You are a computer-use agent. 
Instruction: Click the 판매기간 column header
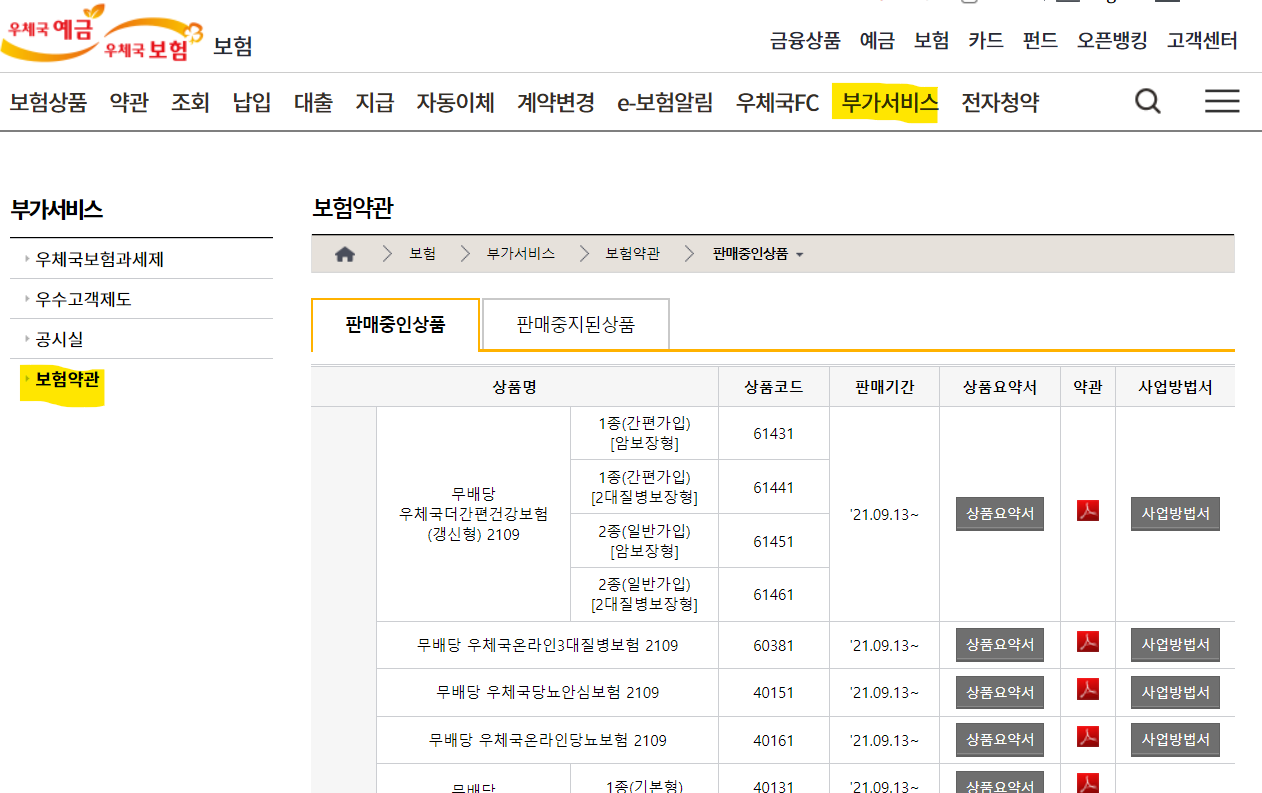click(884, 387)
